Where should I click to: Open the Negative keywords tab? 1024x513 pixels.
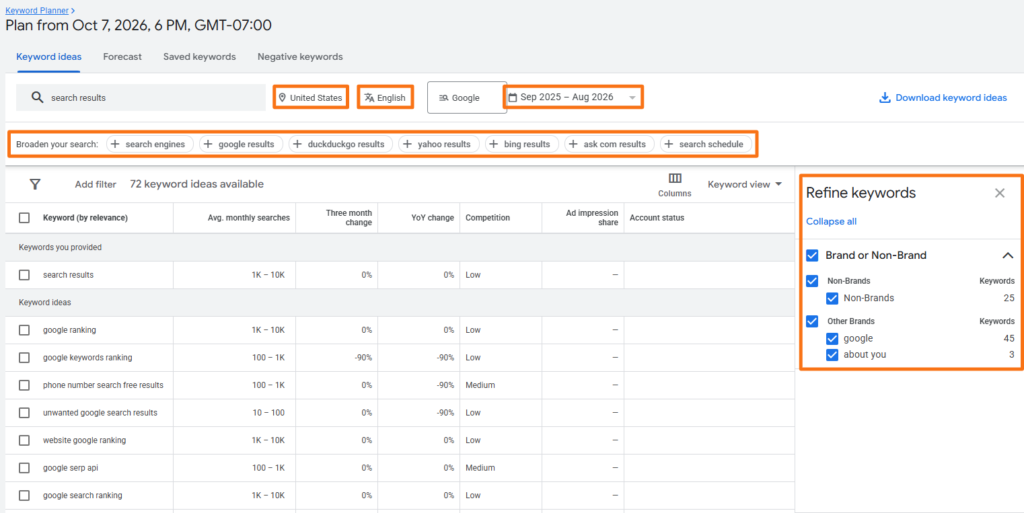[300, 57]
